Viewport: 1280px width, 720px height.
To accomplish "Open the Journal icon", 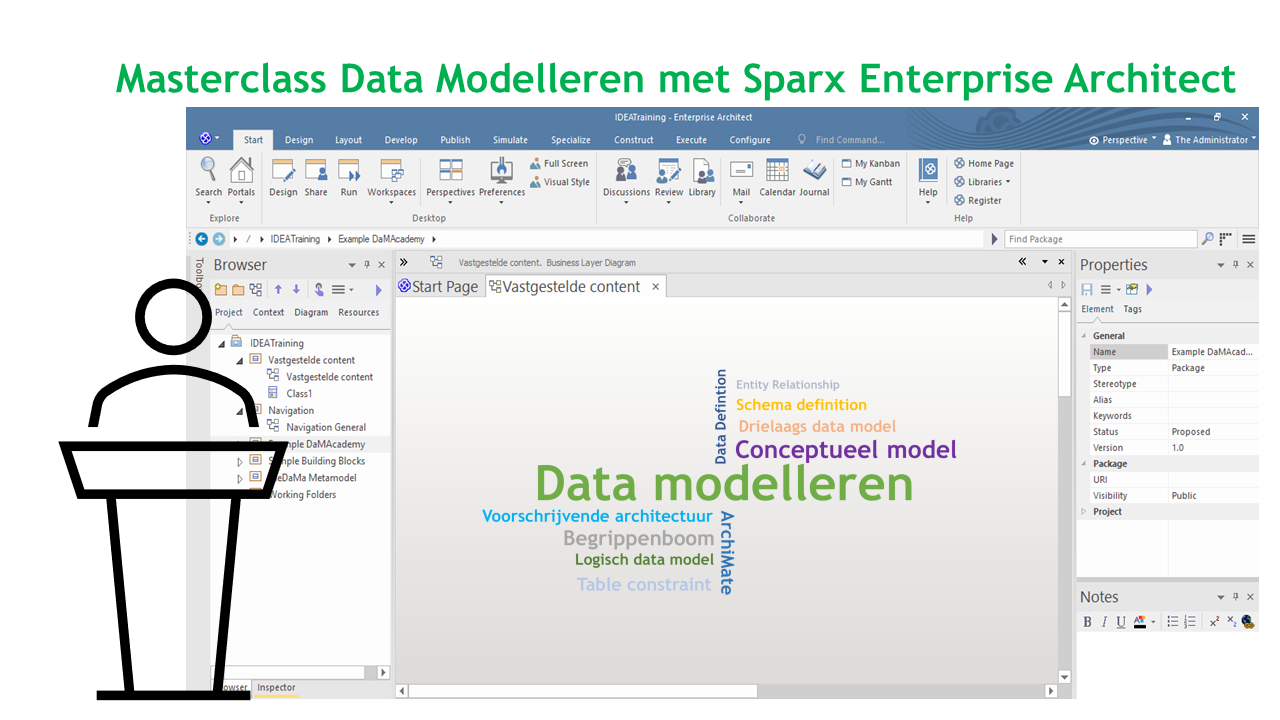I will pos(814,170).
